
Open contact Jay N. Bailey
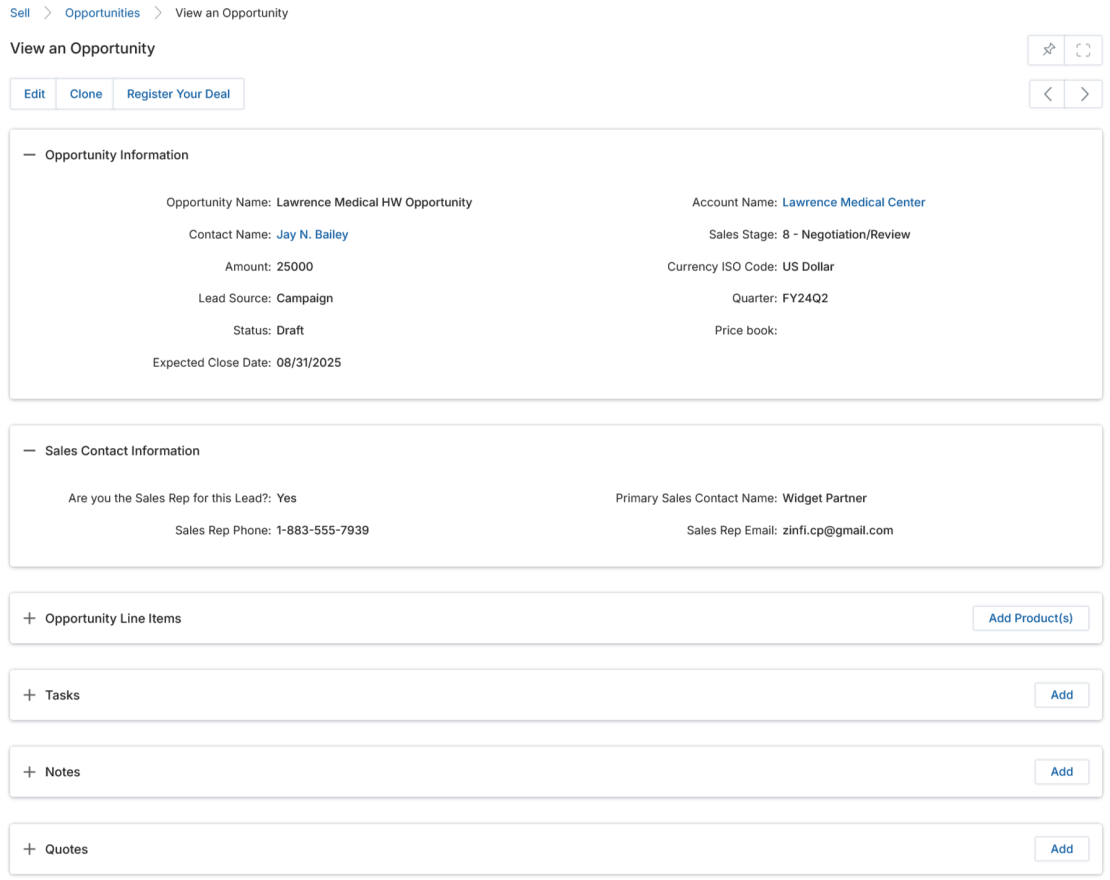point(312,234)
